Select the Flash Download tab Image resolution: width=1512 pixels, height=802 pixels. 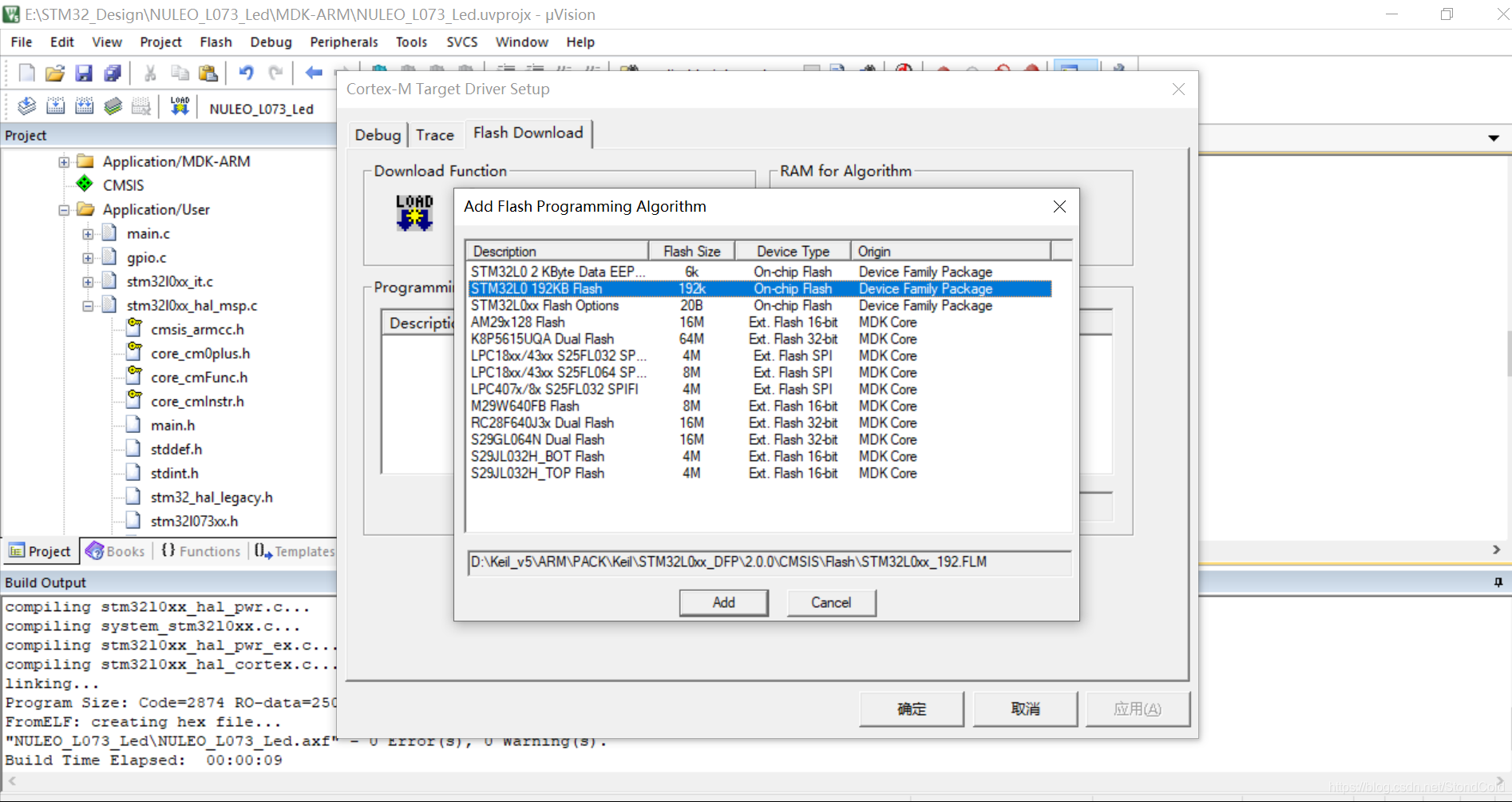[x=528, y=133]
